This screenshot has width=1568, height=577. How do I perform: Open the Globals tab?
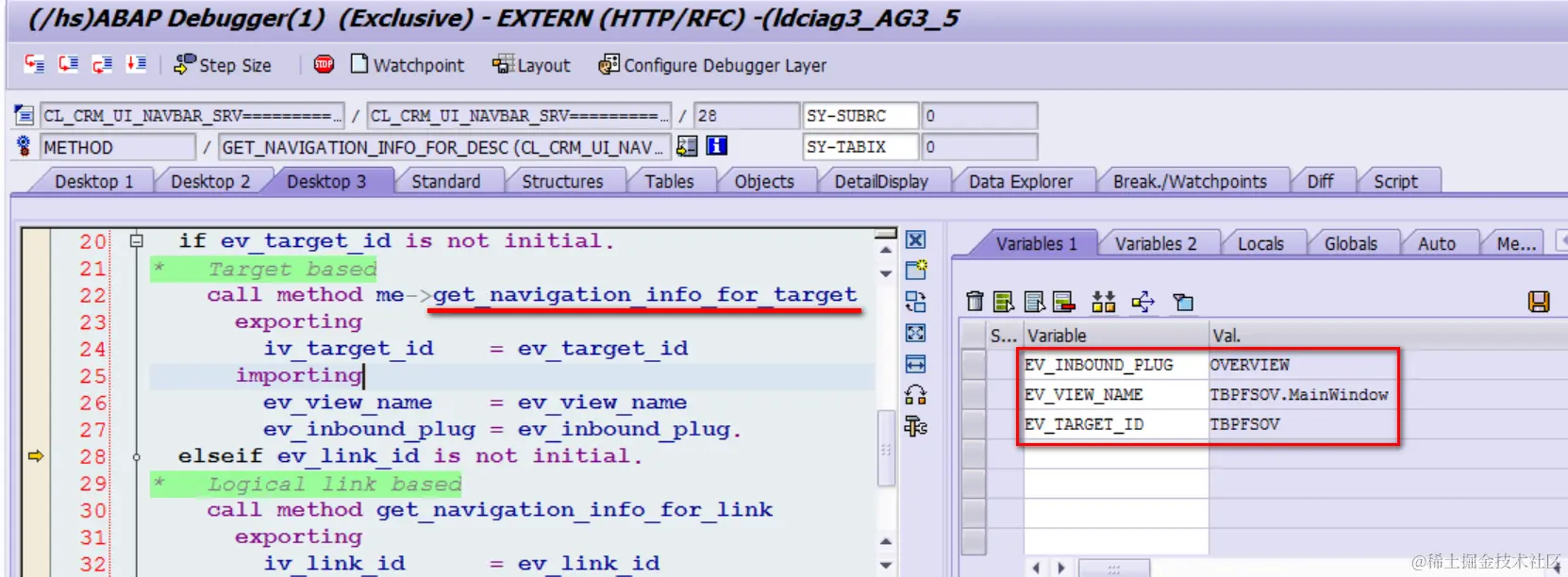click(1350, 243)
